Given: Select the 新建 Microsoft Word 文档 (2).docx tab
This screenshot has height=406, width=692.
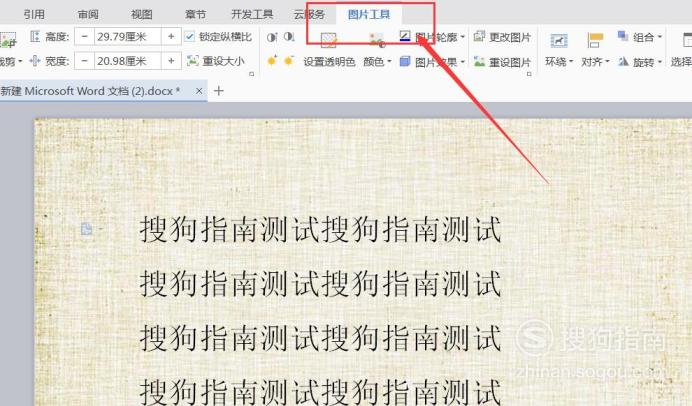Looking at the screenshot, I should (x=90, y=91).
